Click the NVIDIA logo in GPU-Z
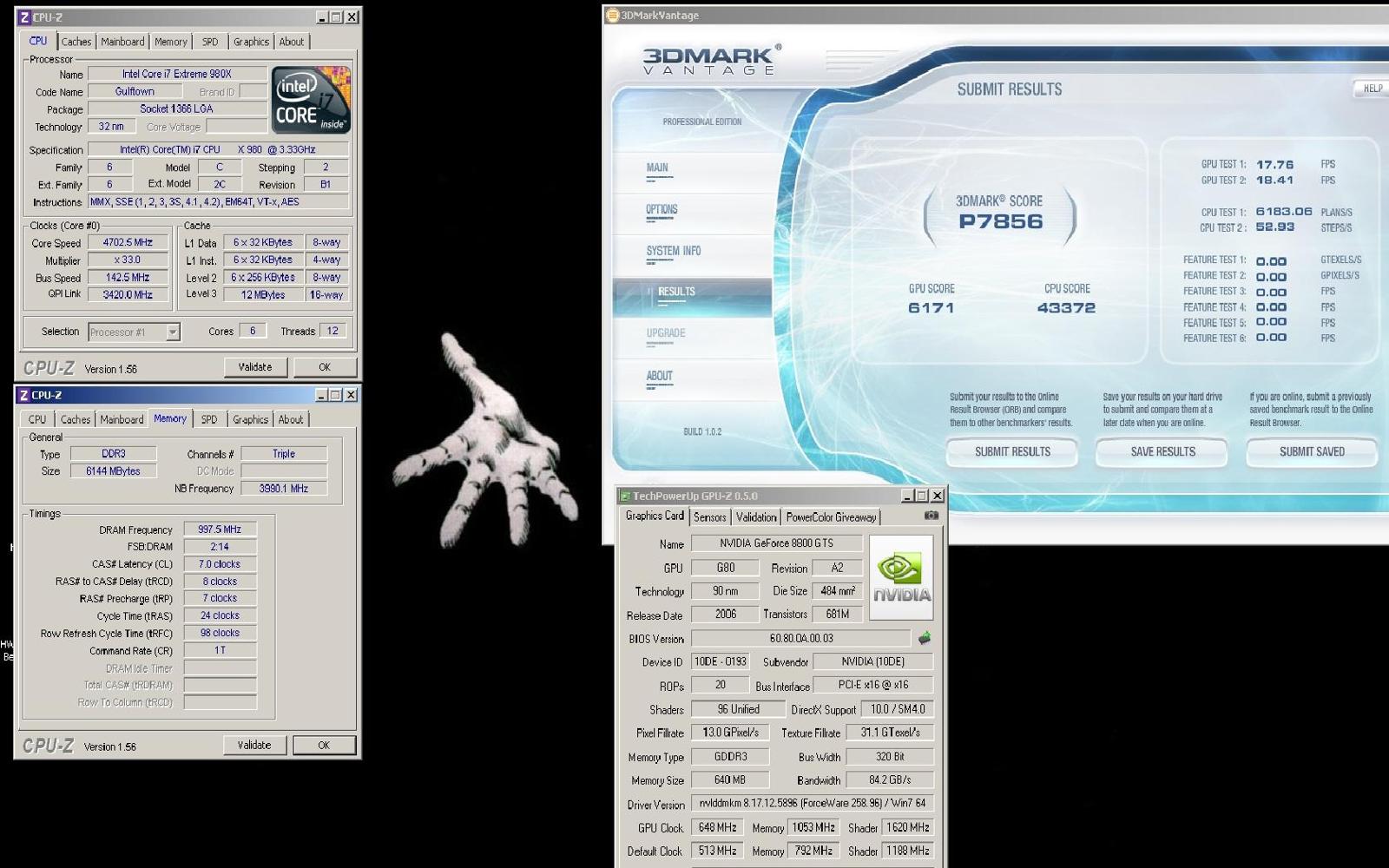Viewport: 1389px width, 868px height. click(x=901, y=577)
